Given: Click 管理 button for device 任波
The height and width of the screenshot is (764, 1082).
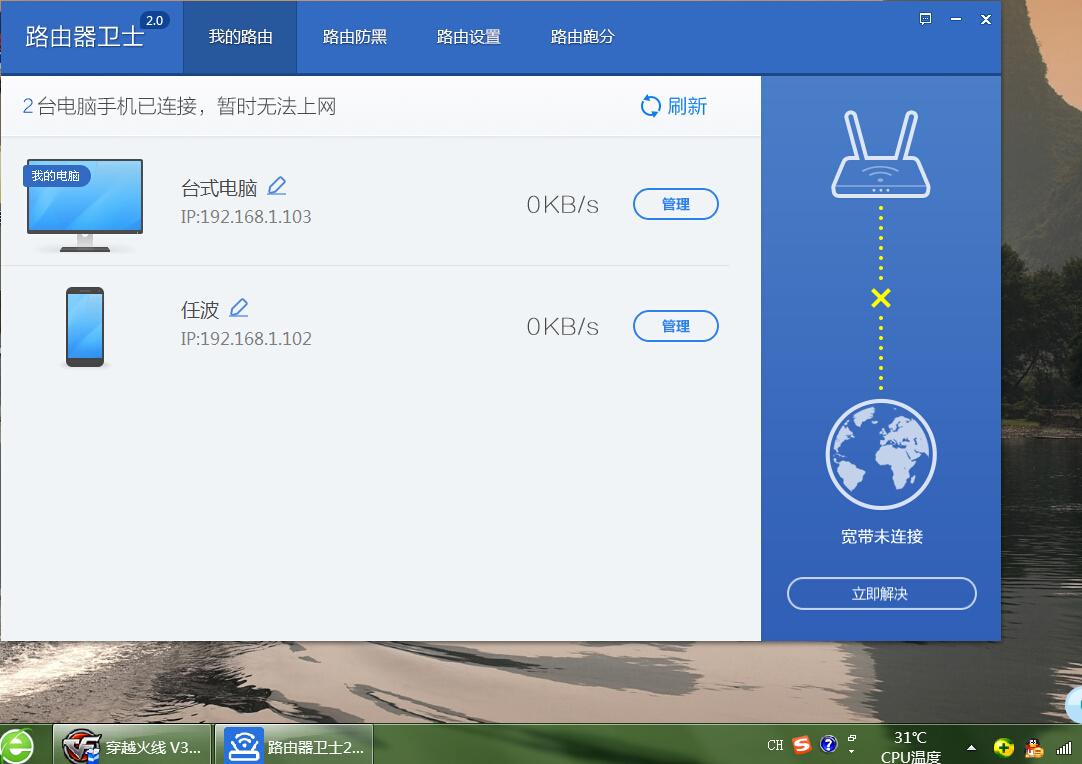Looking at the screenshot, I should tap(675, 325).
